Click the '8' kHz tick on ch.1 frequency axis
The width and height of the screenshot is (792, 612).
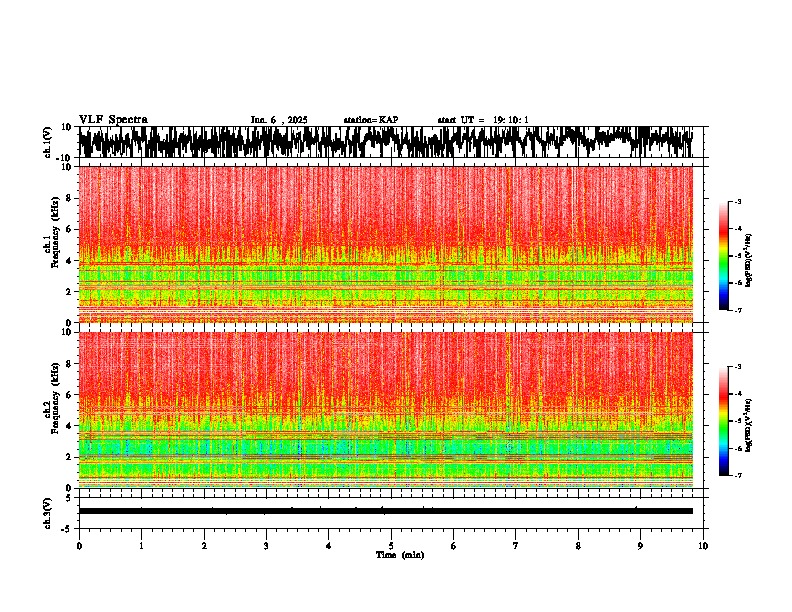point(69,198)
